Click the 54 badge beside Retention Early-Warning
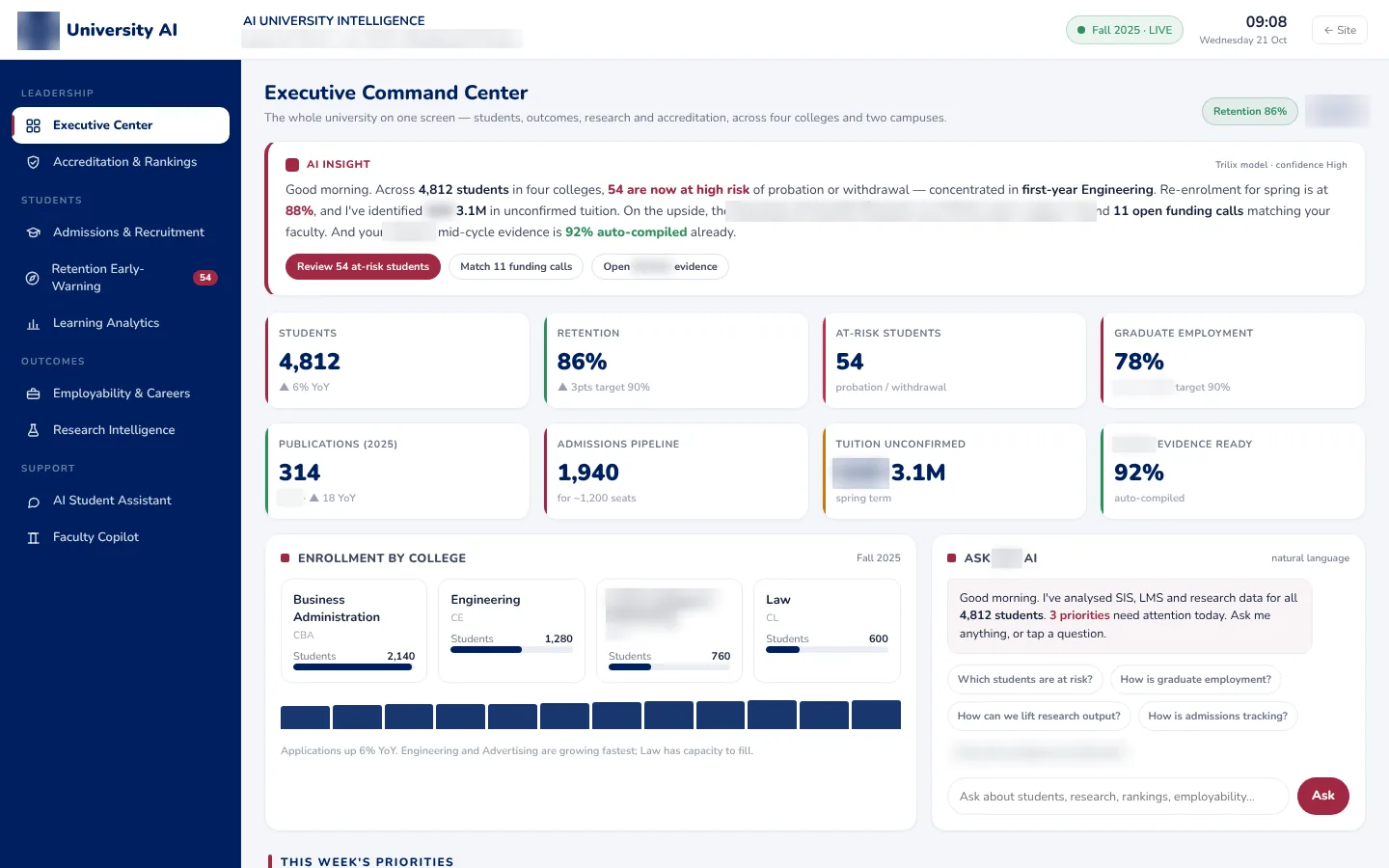The height and width of the screenshot is (868, 1389). [205, 278]
